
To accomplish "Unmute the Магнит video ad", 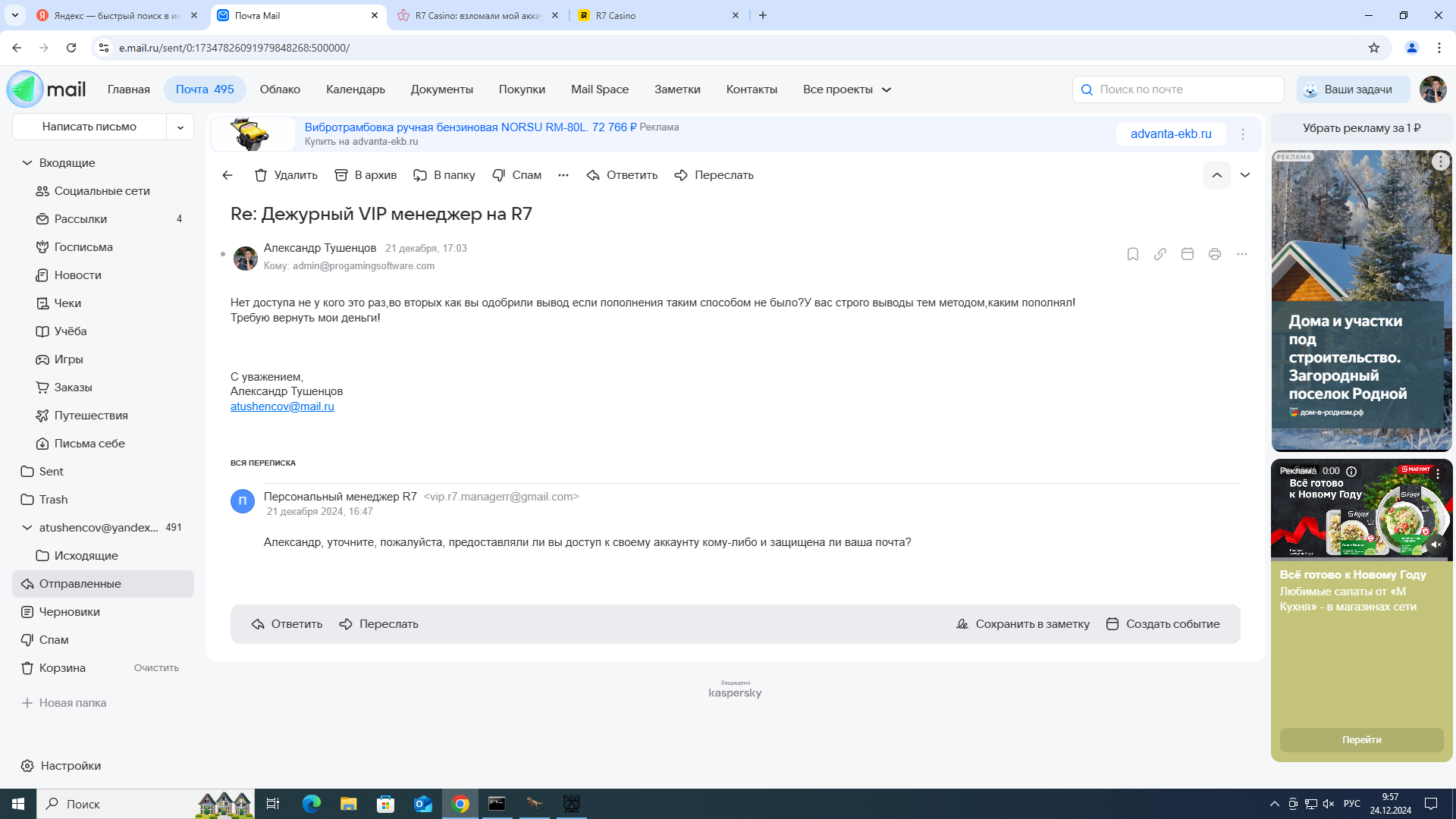I will pos(1436,544).
